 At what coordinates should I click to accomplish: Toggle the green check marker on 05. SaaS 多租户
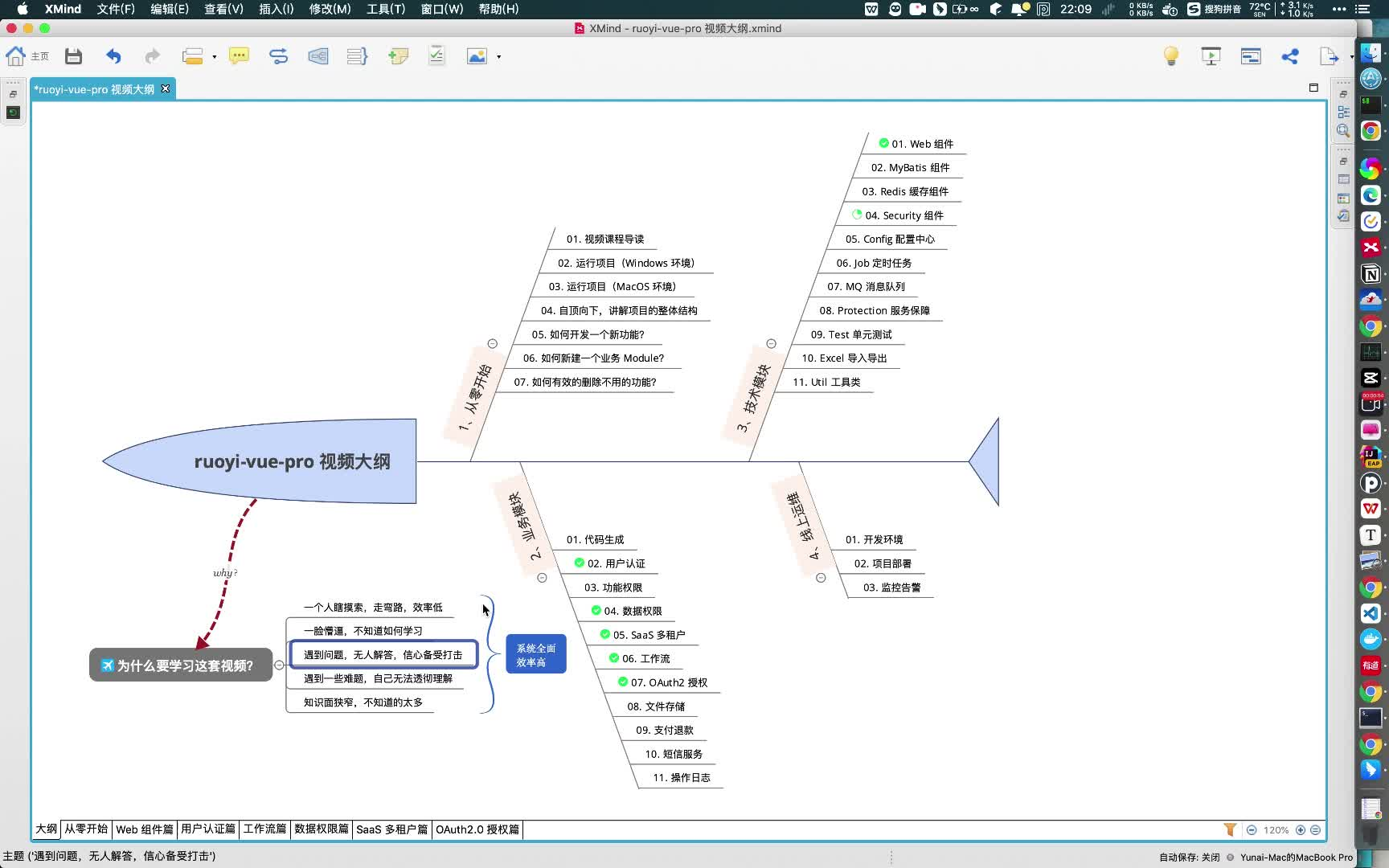click(x=604, y=634)
